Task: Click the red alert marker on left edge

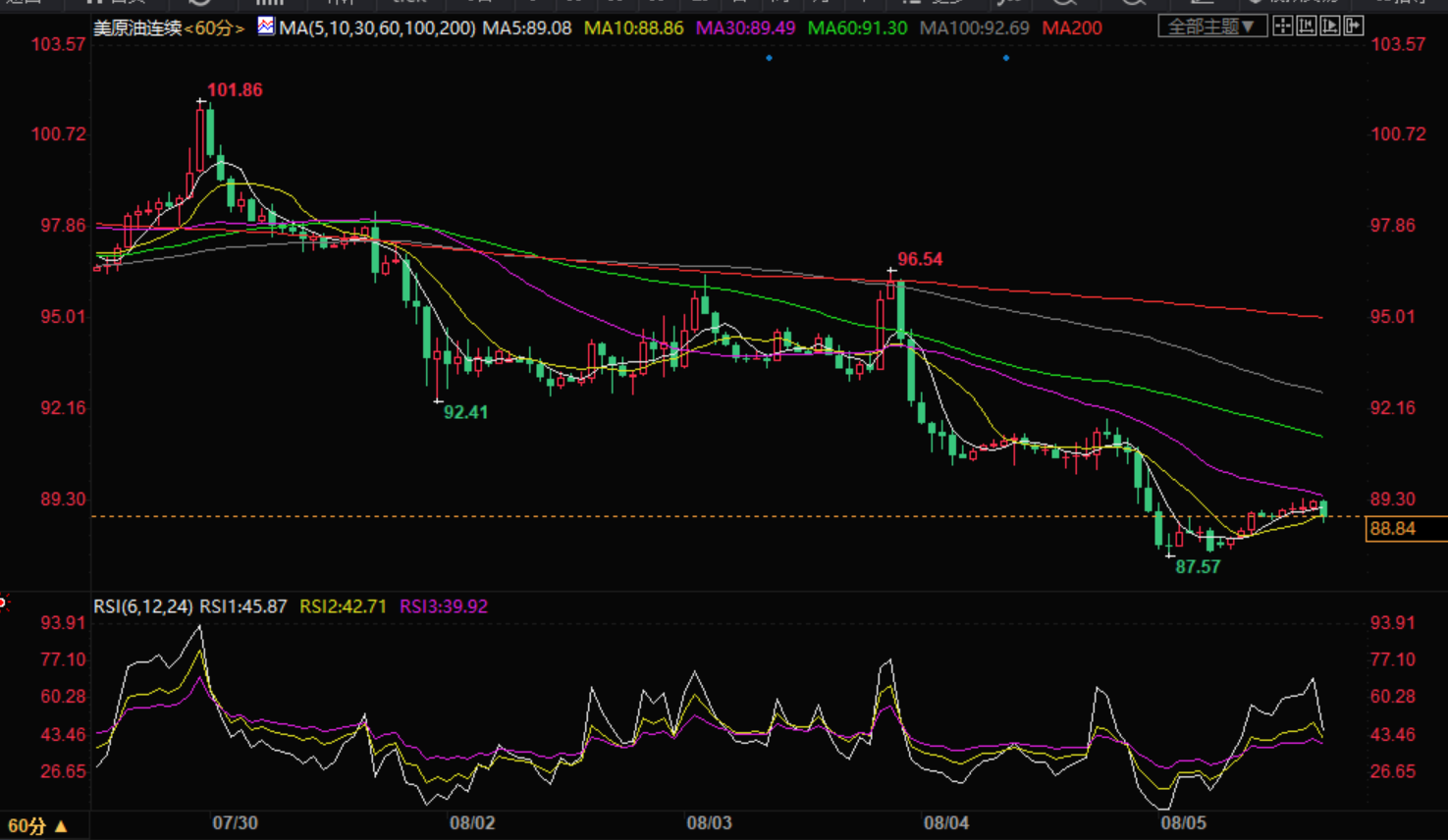Action: point(3,603)
